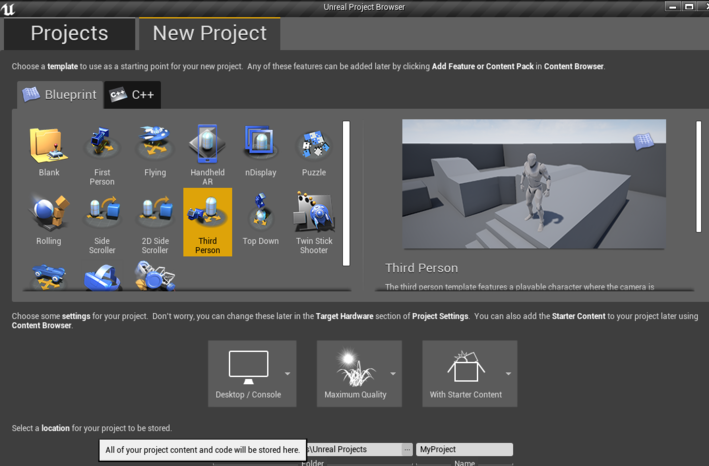Switch to the Projects tab
Image resolution: width=709 pixels, height=466 pixels.
(x=69, y=33)
